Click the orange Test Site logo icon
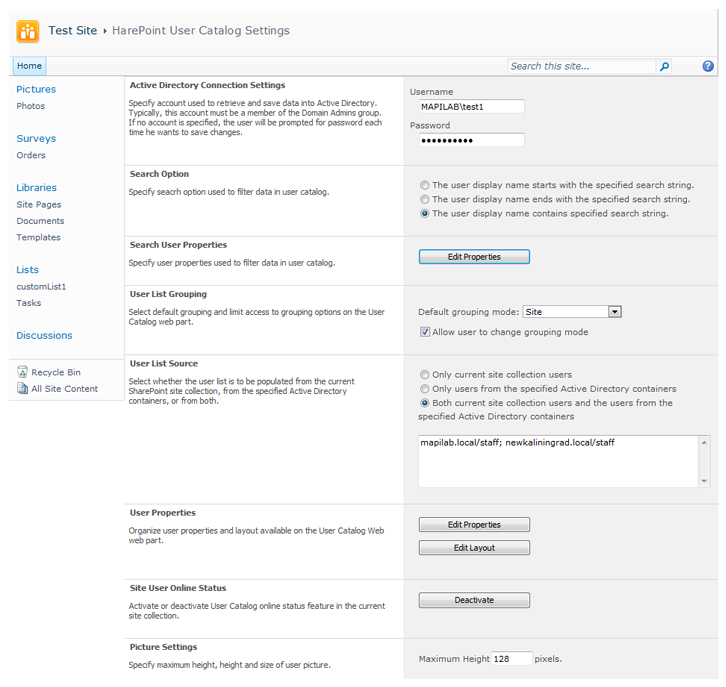 tap(28, 31)
